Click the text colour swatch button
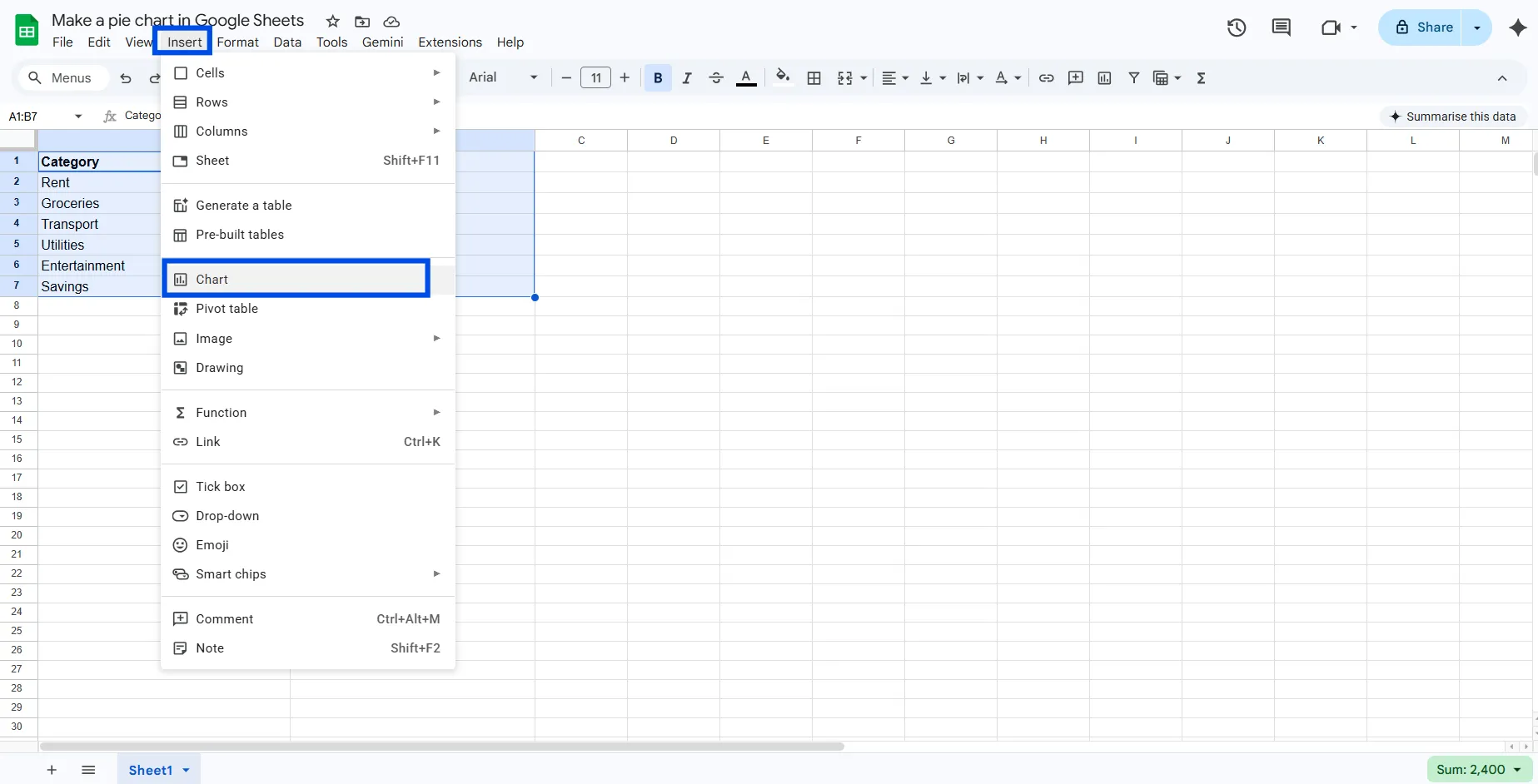The width and height of the screenshot is (1538, 784). point(746,78)
